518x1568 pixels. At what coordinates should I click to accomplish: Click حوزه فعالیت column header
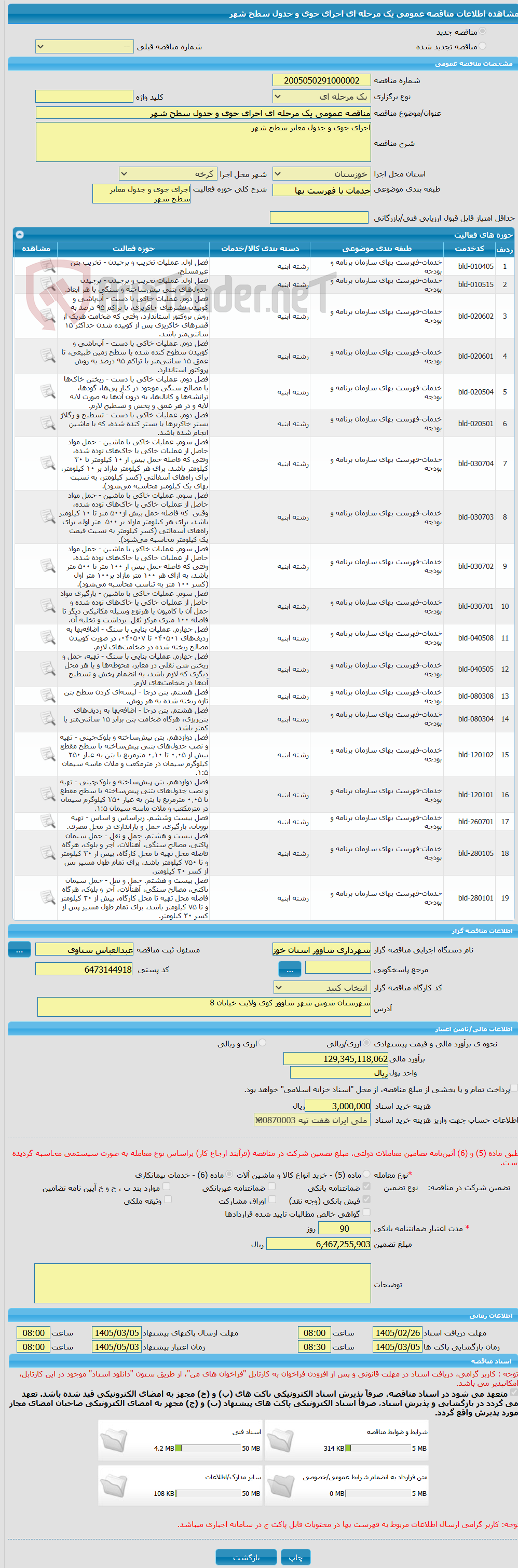[x=134, y=248]
